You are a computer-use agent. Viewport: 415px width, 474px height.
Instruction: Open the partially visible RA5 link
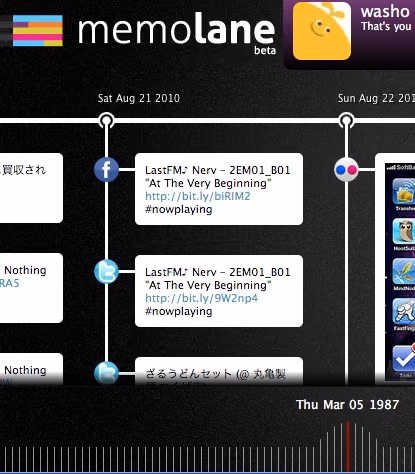pyautogui.click(x=10, y=283)
